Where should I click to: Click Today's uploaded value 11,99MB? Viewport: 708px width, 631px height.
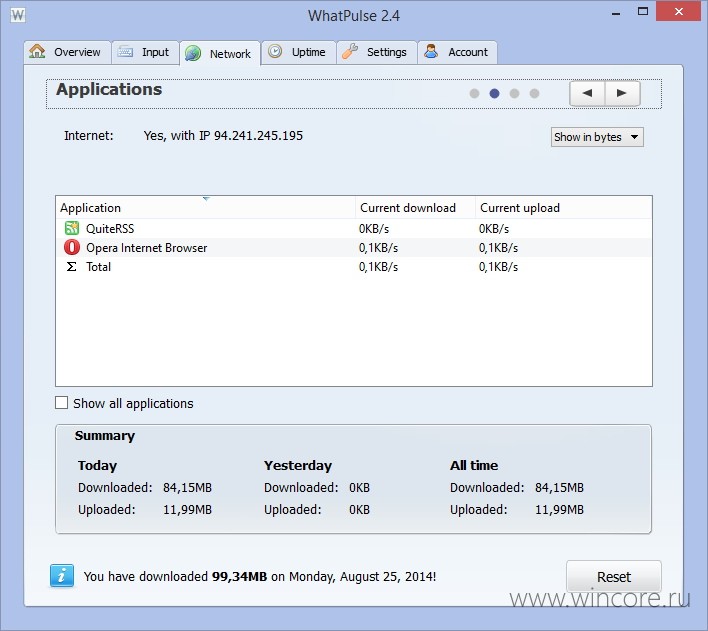187,509
